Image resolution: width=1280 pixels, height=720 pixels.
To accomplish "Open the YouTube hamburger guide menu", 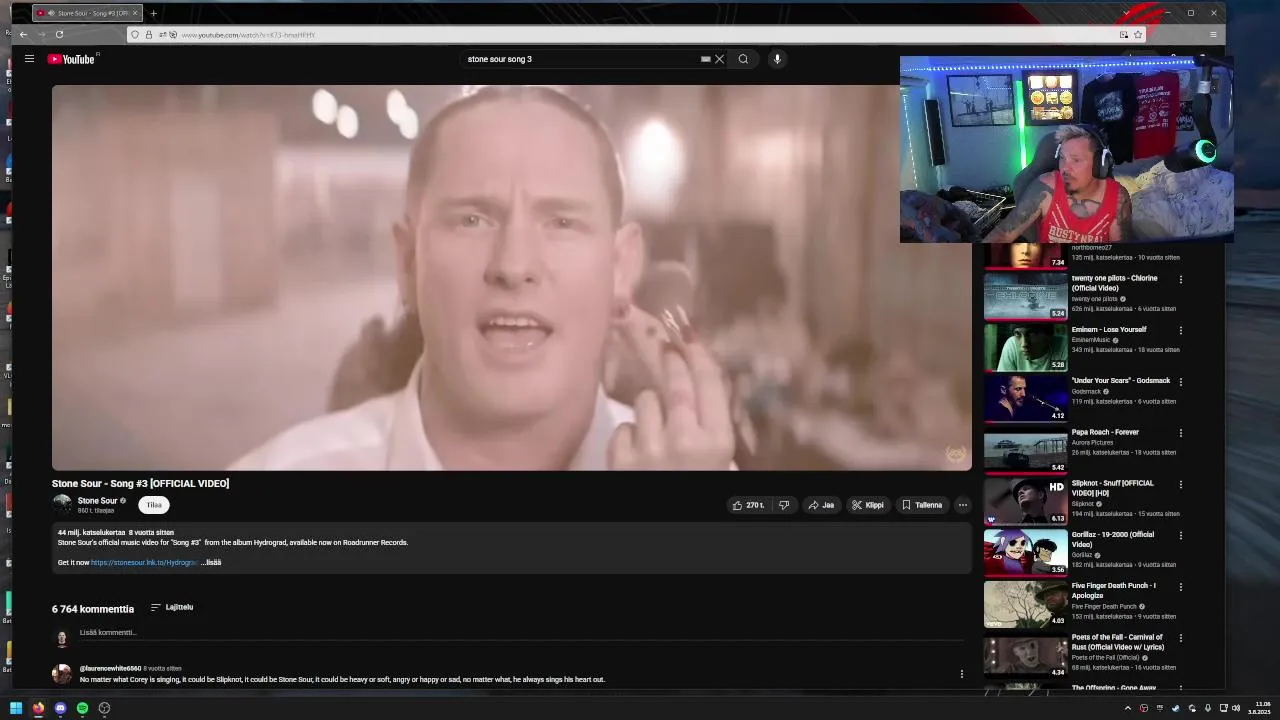I will tap(29, 59).
